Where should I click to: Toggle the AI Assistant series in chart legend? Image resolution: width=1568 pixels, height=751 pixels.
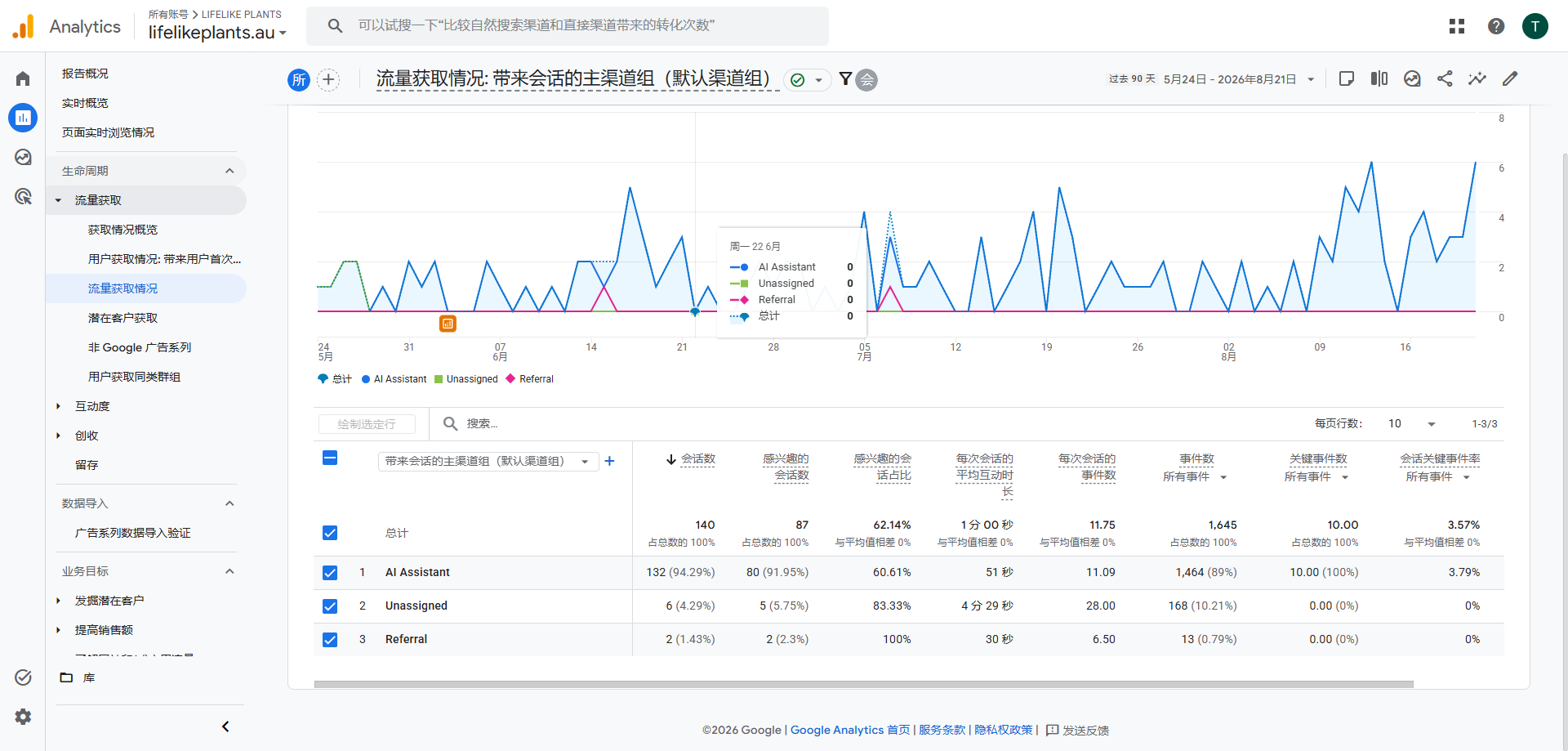(394, 379)
